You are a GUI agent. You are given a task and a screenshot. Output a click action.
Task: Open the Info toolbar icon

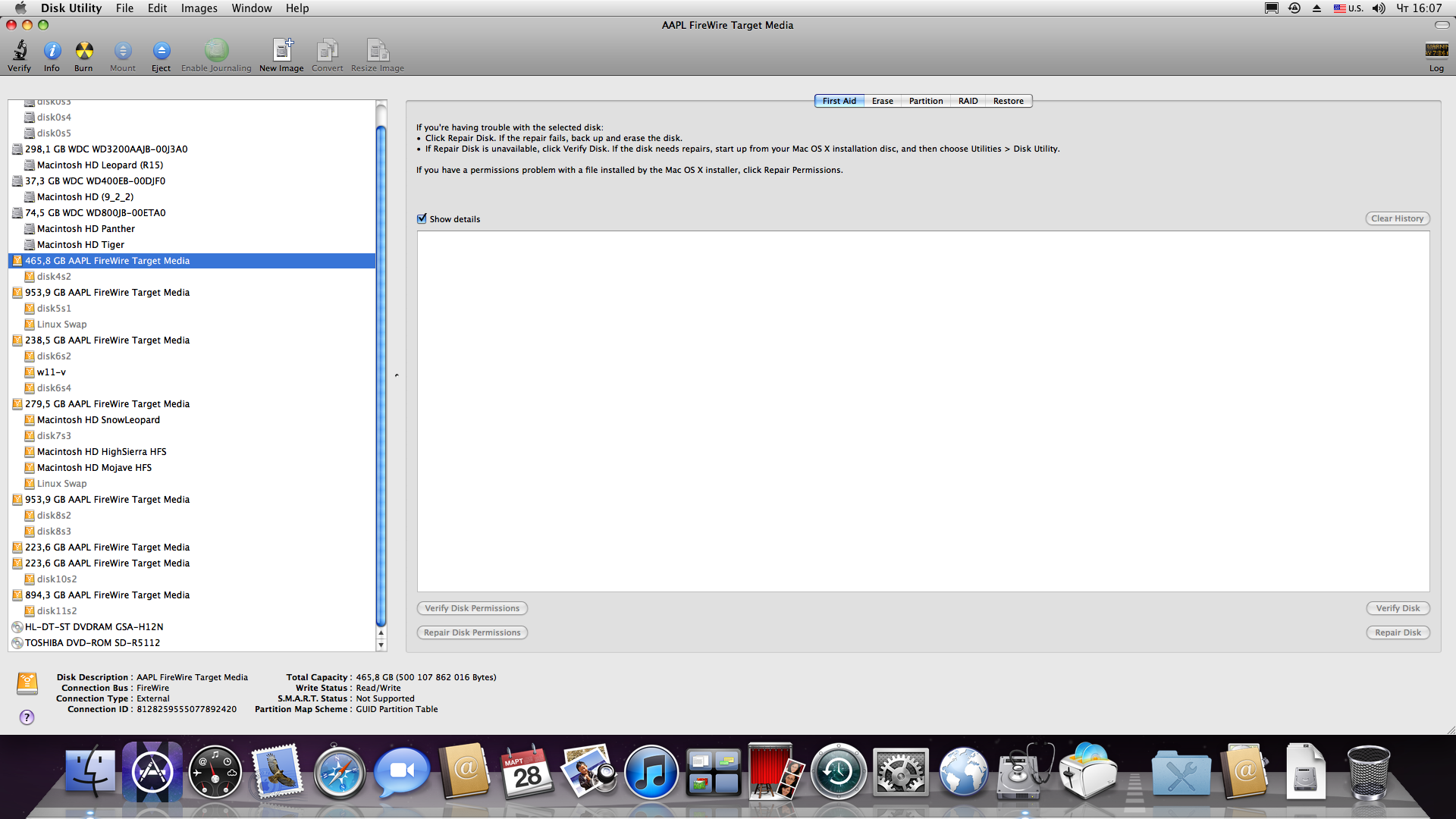coord(52,52)
